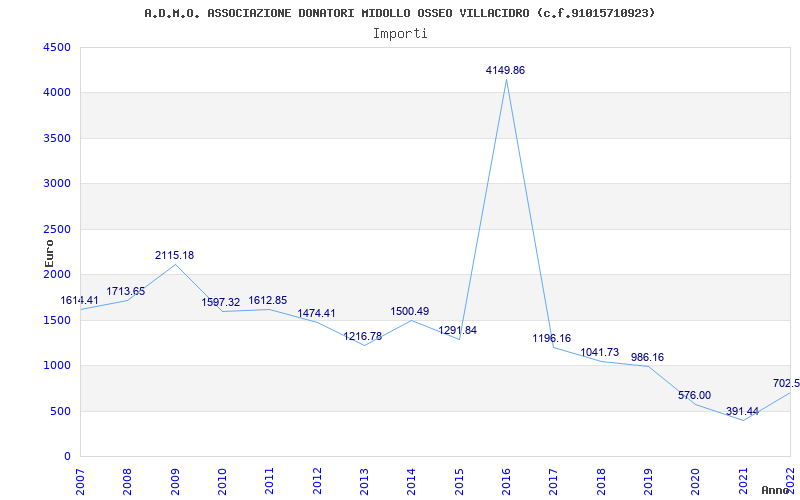Click the Anno x-axis title
This screenshot has width=800, height=500.
click(x=775, y=490)
